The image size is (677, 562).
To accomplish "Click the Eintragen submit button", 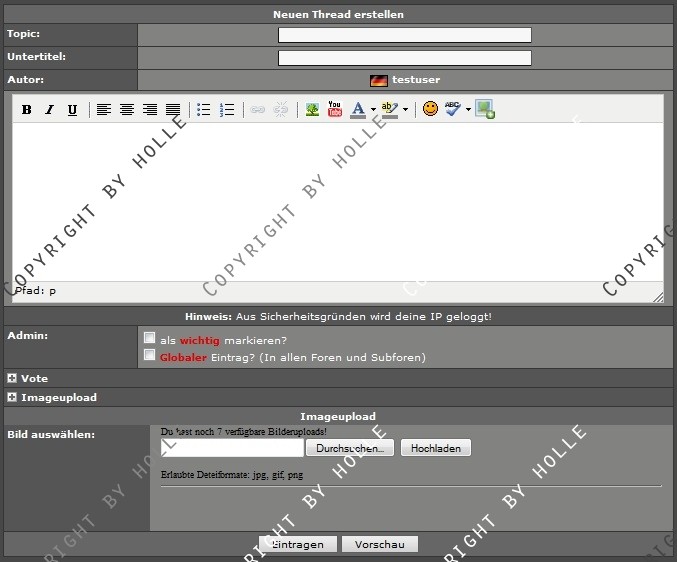I will 296,545.
